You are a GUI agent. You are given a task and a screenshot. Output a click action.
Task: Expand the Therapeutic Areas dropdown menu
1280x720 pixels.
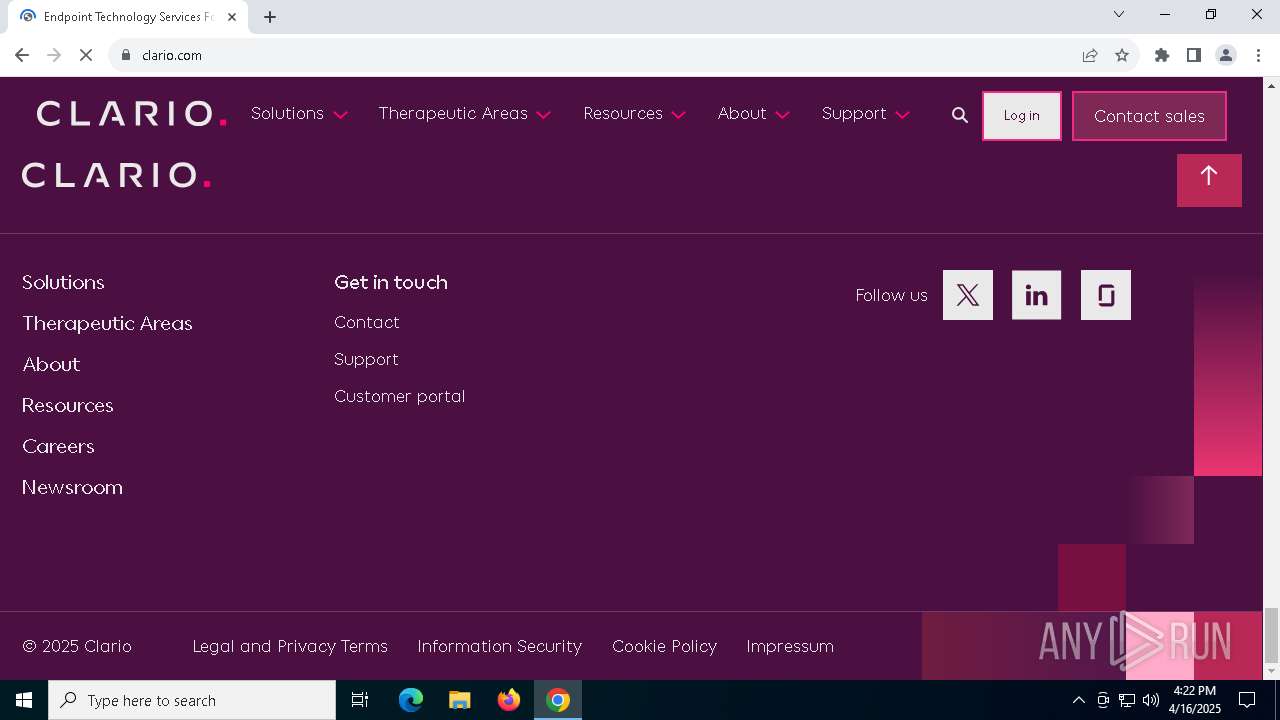[465, 114]
